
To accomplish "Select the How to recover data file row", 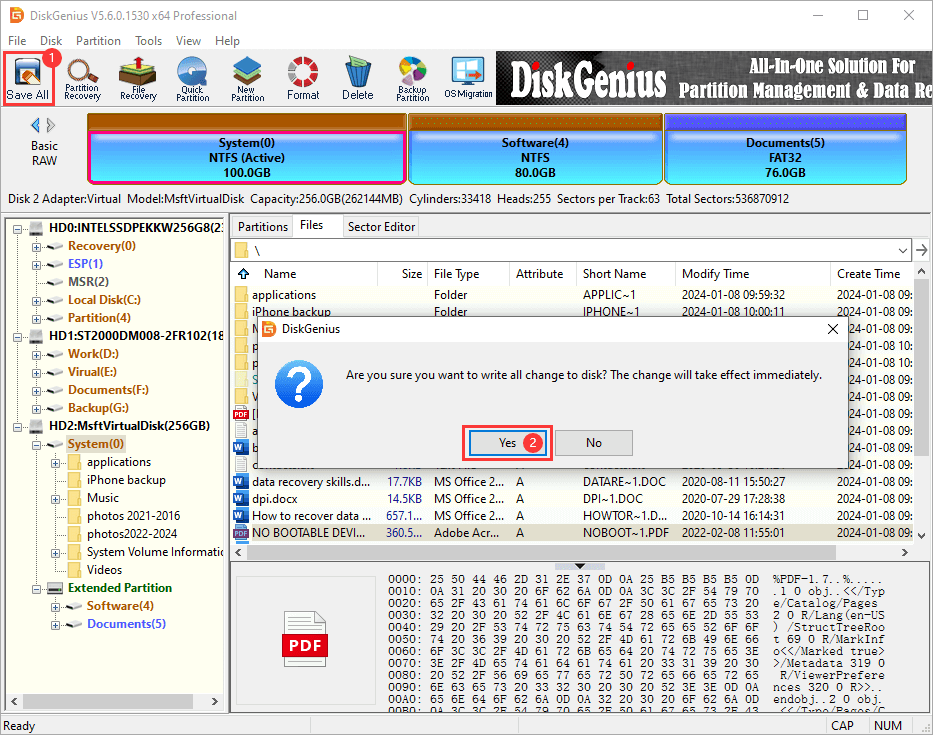I will coord(571,515).
